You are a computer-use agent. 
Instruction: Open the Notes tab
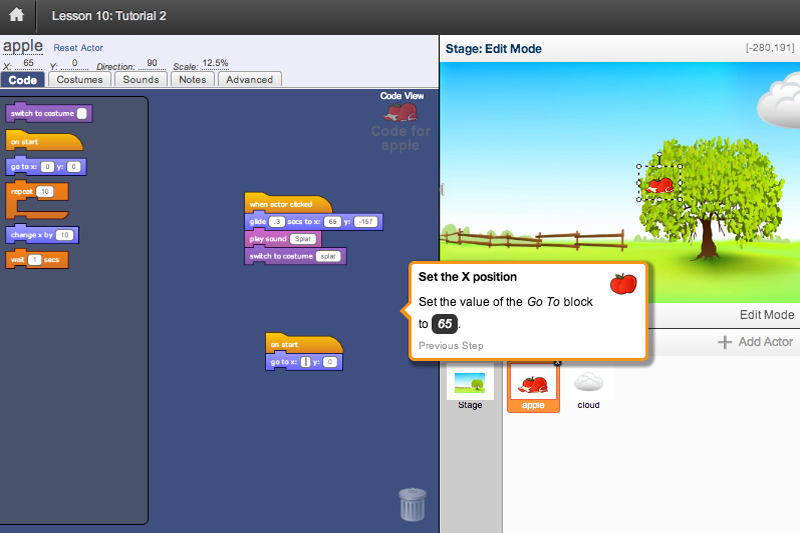192,80
